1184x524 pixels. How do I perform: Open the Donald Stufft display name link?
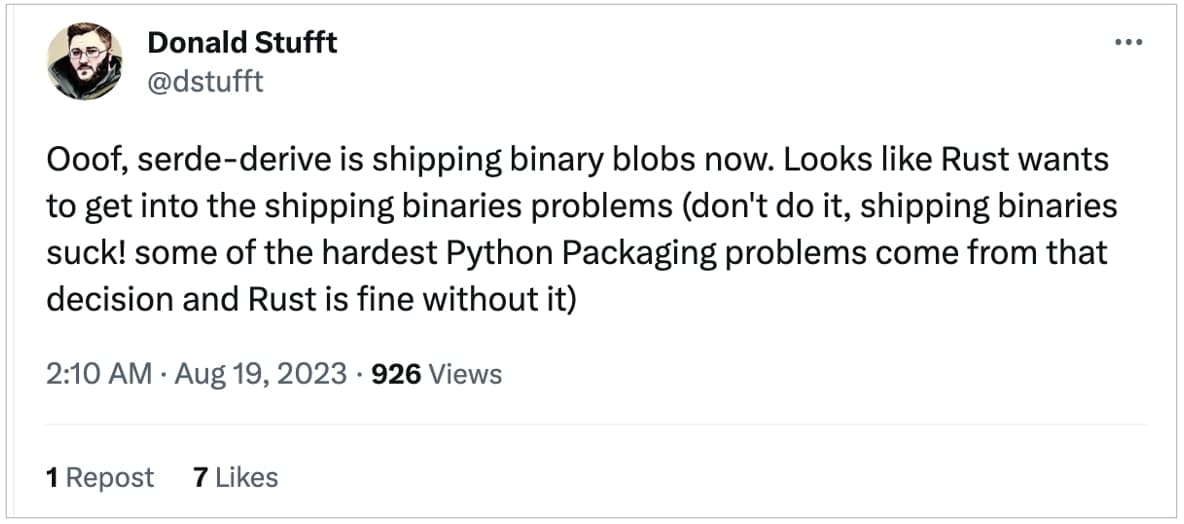pyautogui.click(x=242, y=43)
